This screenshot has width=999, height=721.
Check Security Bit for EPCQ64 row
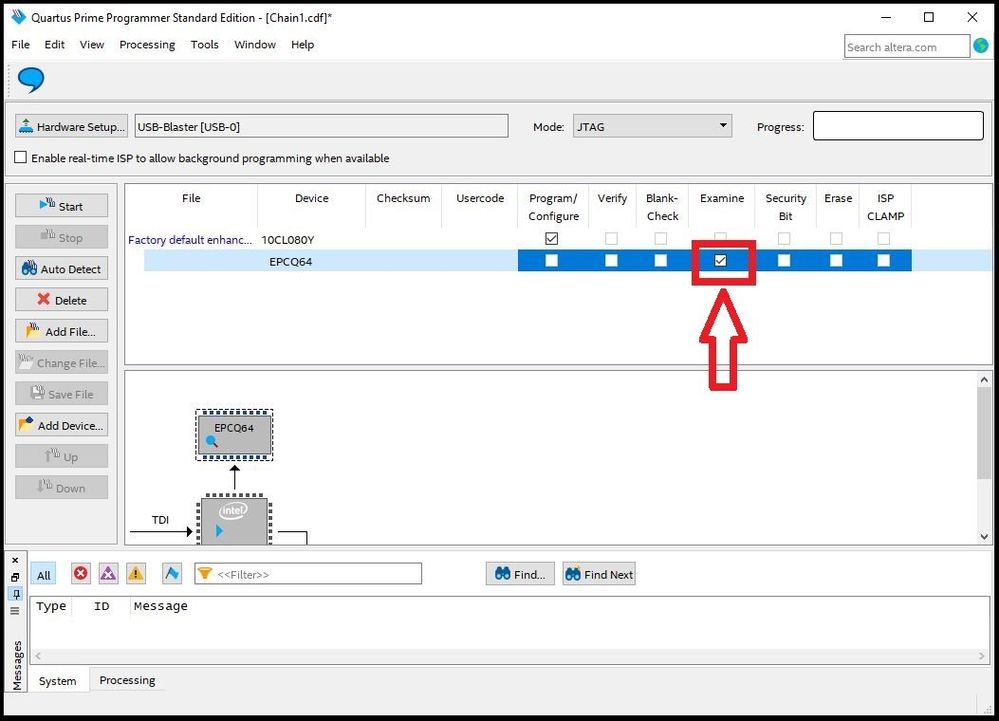784,261
